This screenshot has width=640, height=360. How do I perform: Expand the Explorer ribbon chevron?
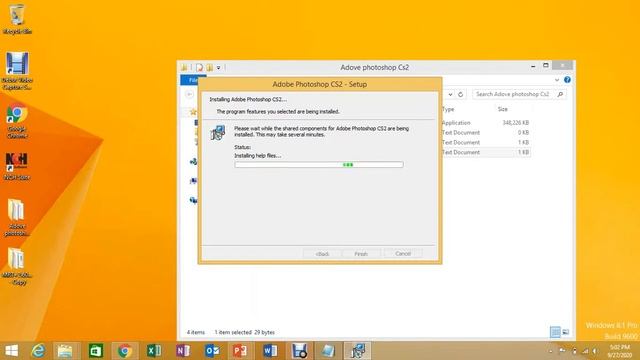557,80
